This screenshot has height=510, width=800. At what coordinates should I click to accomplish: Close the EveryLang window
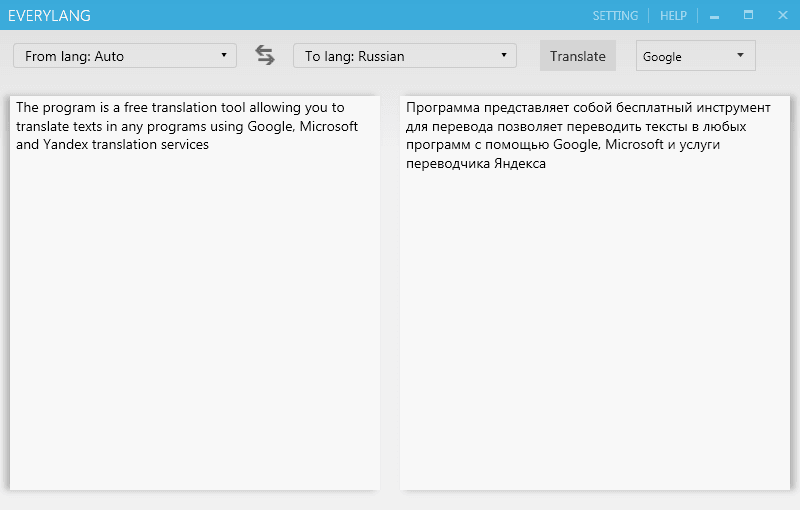[x=780, y=16]
